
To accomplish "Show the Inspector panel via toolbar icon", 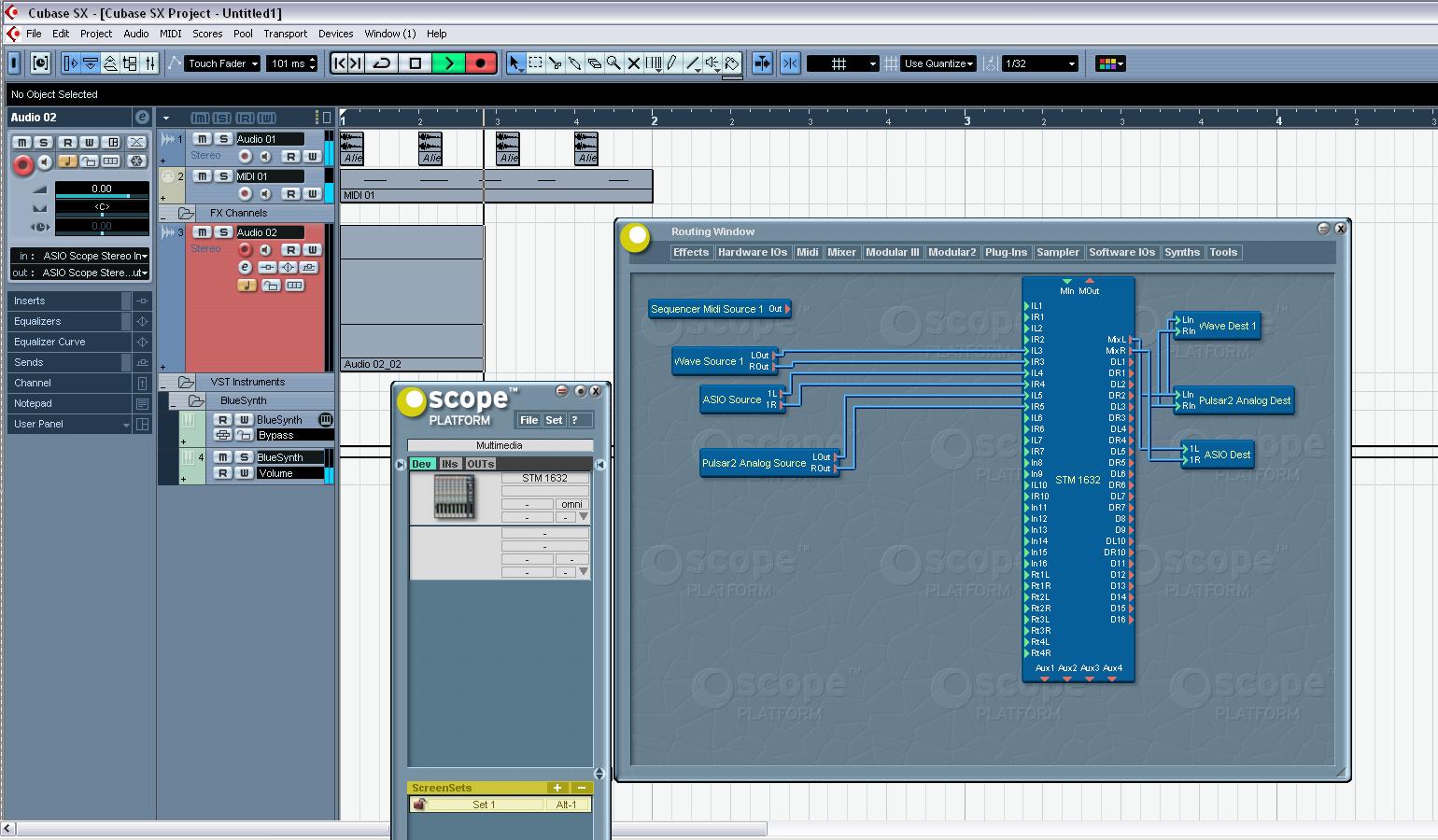I will pos(70,63).
